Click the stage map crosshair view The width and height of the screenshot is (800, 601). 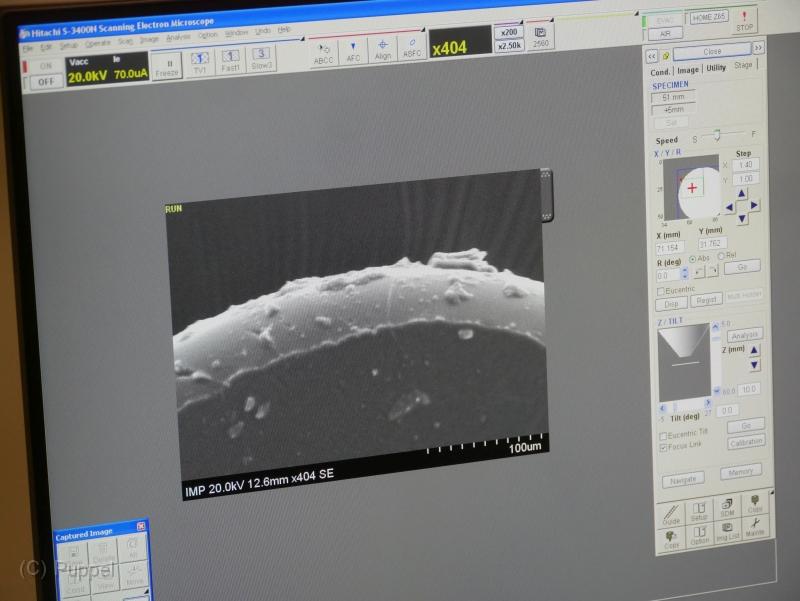691,188
